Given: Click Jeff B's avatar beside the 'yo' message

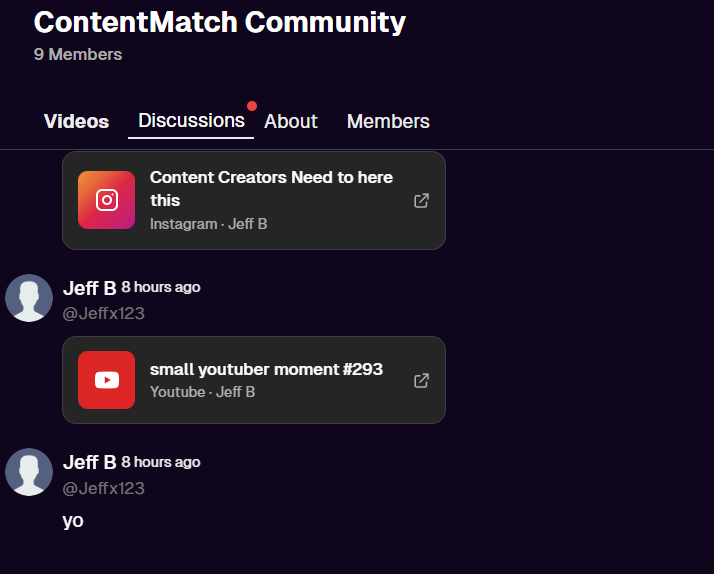Looking at the screenshot, I should coord(29,472).
